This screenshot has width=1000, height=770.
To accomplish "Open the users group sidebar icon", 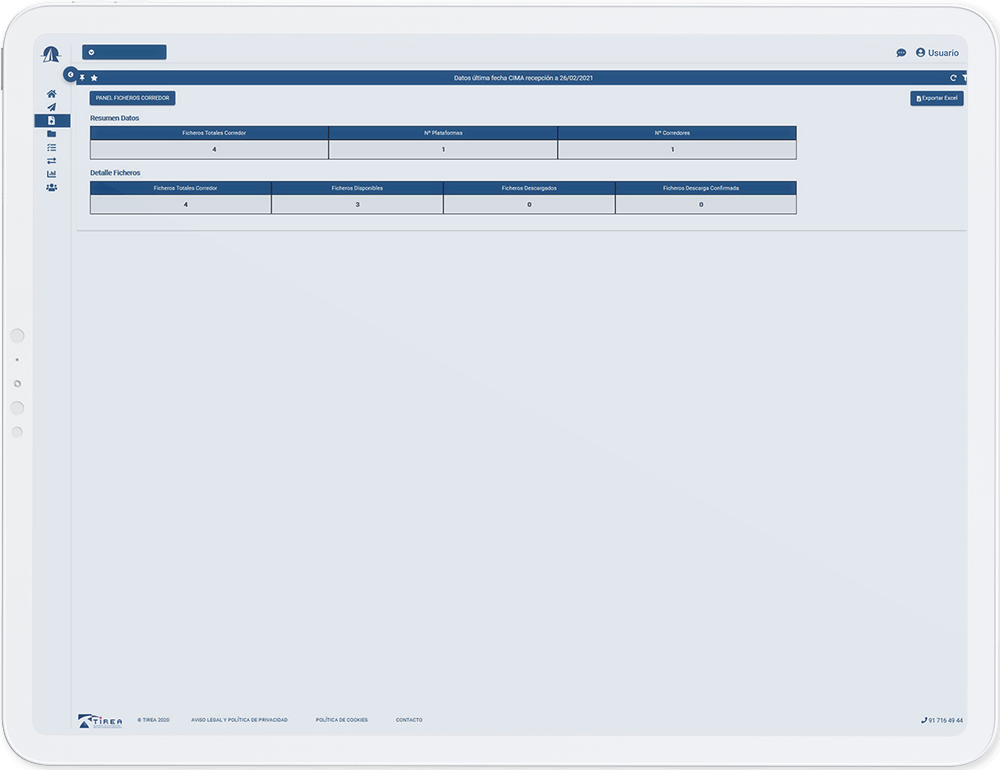I will [51, 187].
